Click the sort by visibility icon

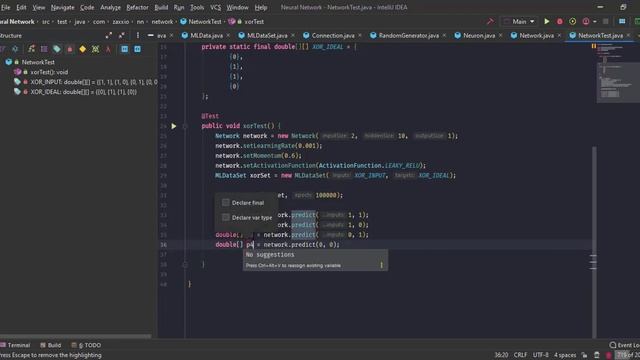pos(2,49)
